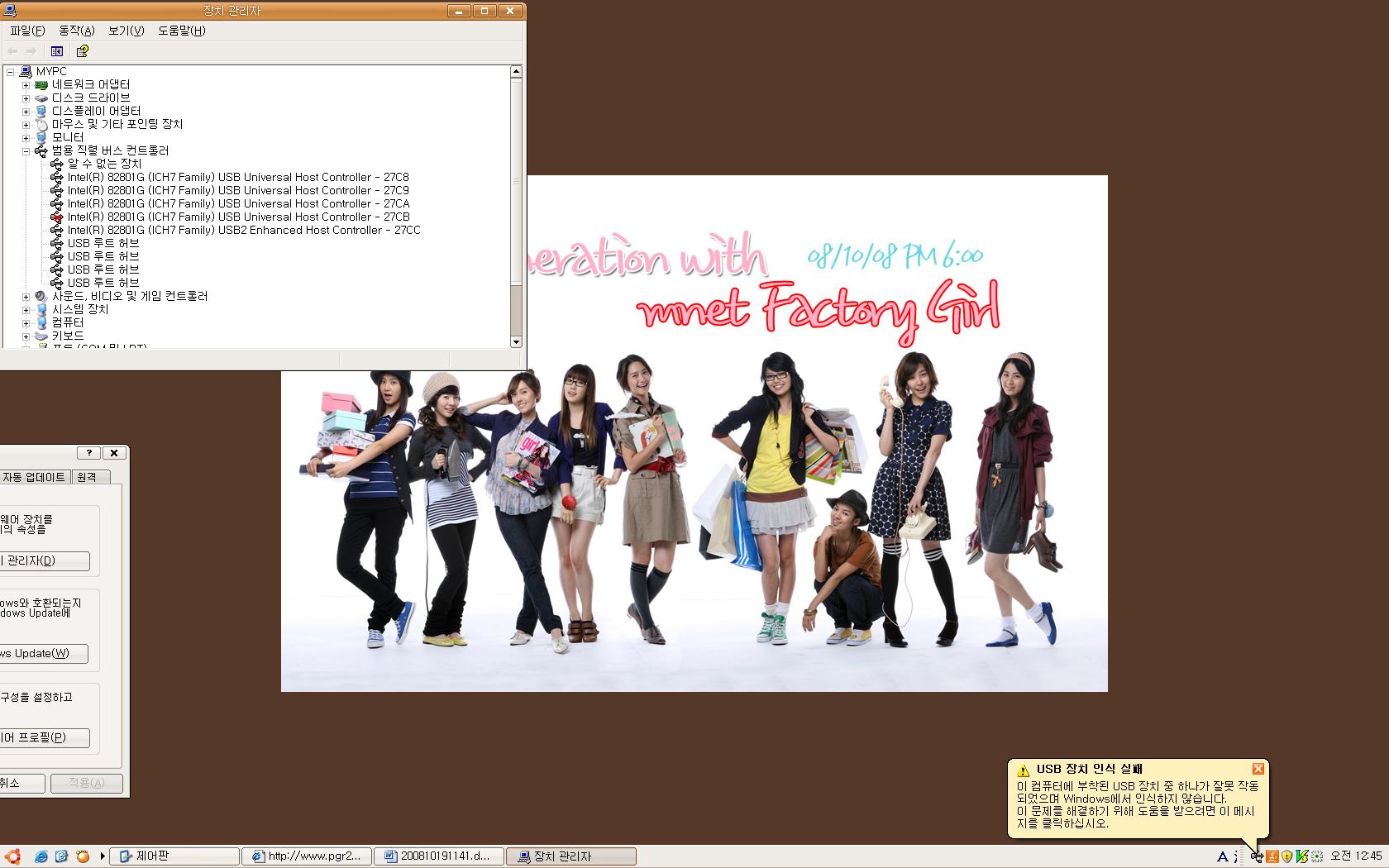Click the V3 antivirus tray icon
1389x868 pixels.
1301,856
